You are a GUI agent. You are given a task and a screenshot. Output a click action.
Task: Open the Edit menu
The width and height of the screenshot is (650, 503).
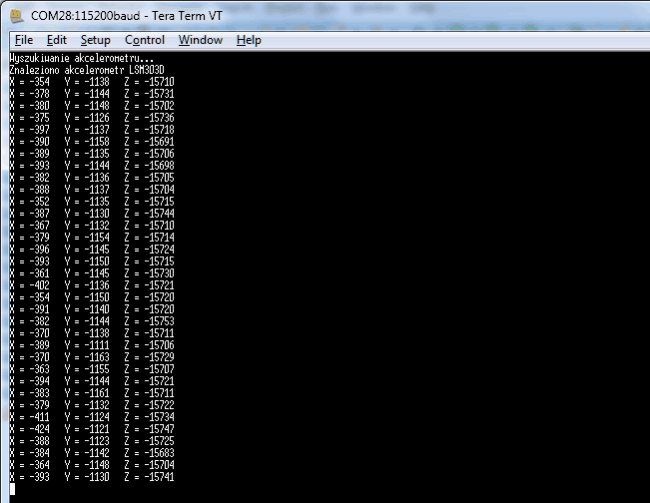click(56, 40)
